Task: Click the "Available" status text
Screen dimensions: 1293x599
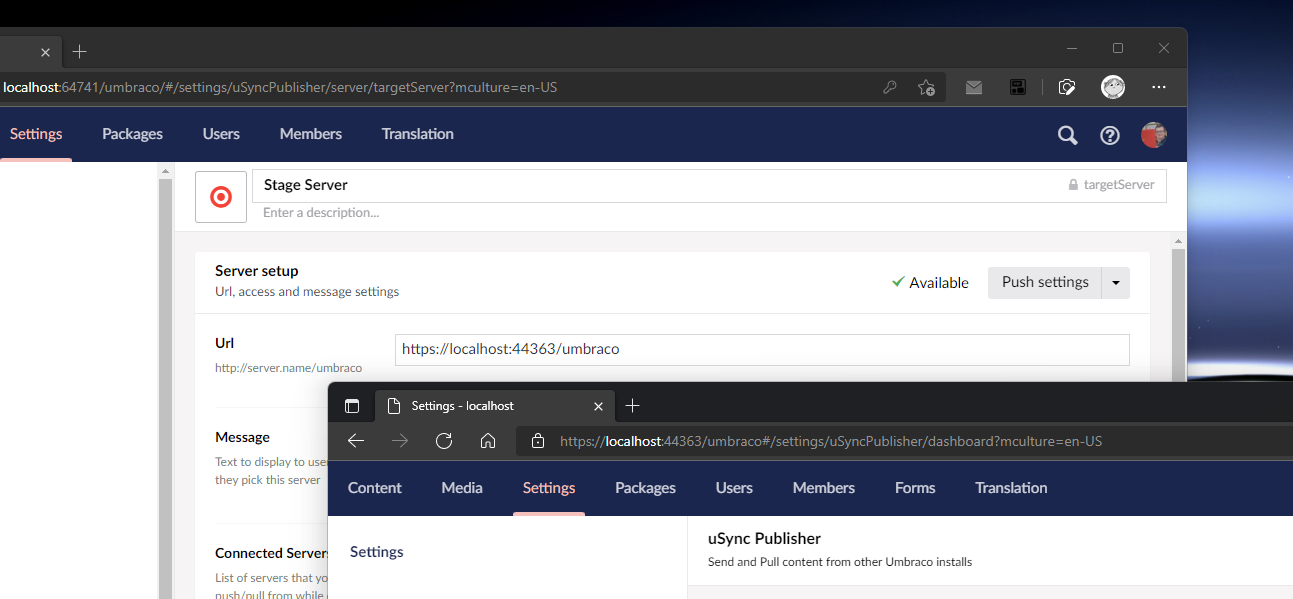Action: [x=939, y=283]
